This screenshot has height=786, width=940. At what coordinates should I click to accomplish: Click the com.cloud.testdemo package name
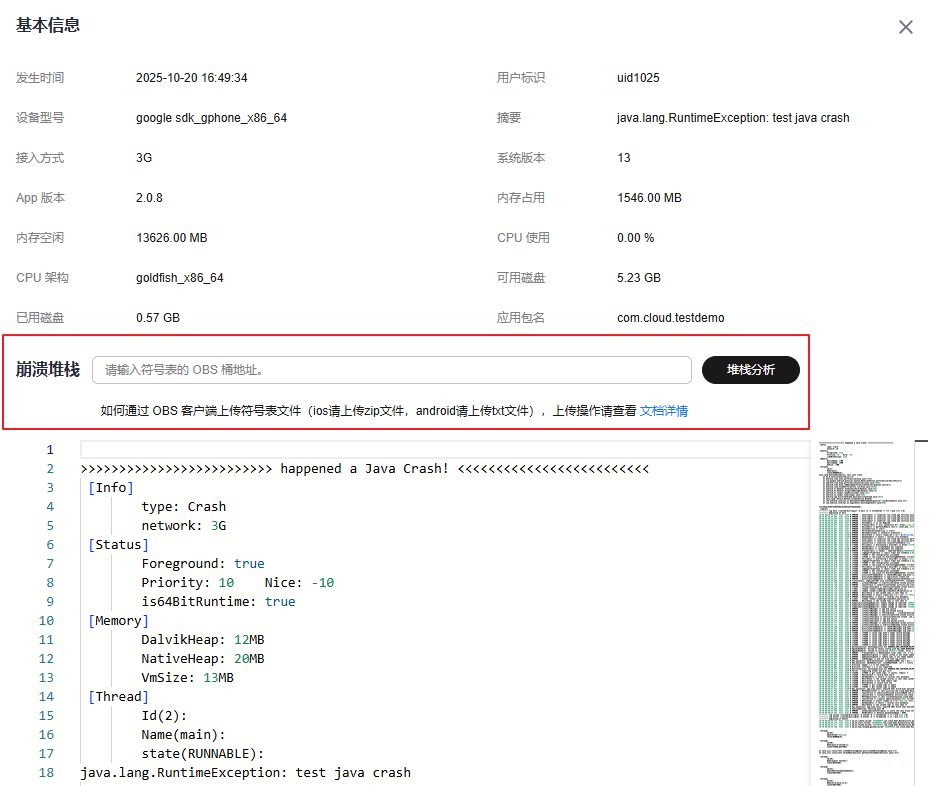pos(670,318)
